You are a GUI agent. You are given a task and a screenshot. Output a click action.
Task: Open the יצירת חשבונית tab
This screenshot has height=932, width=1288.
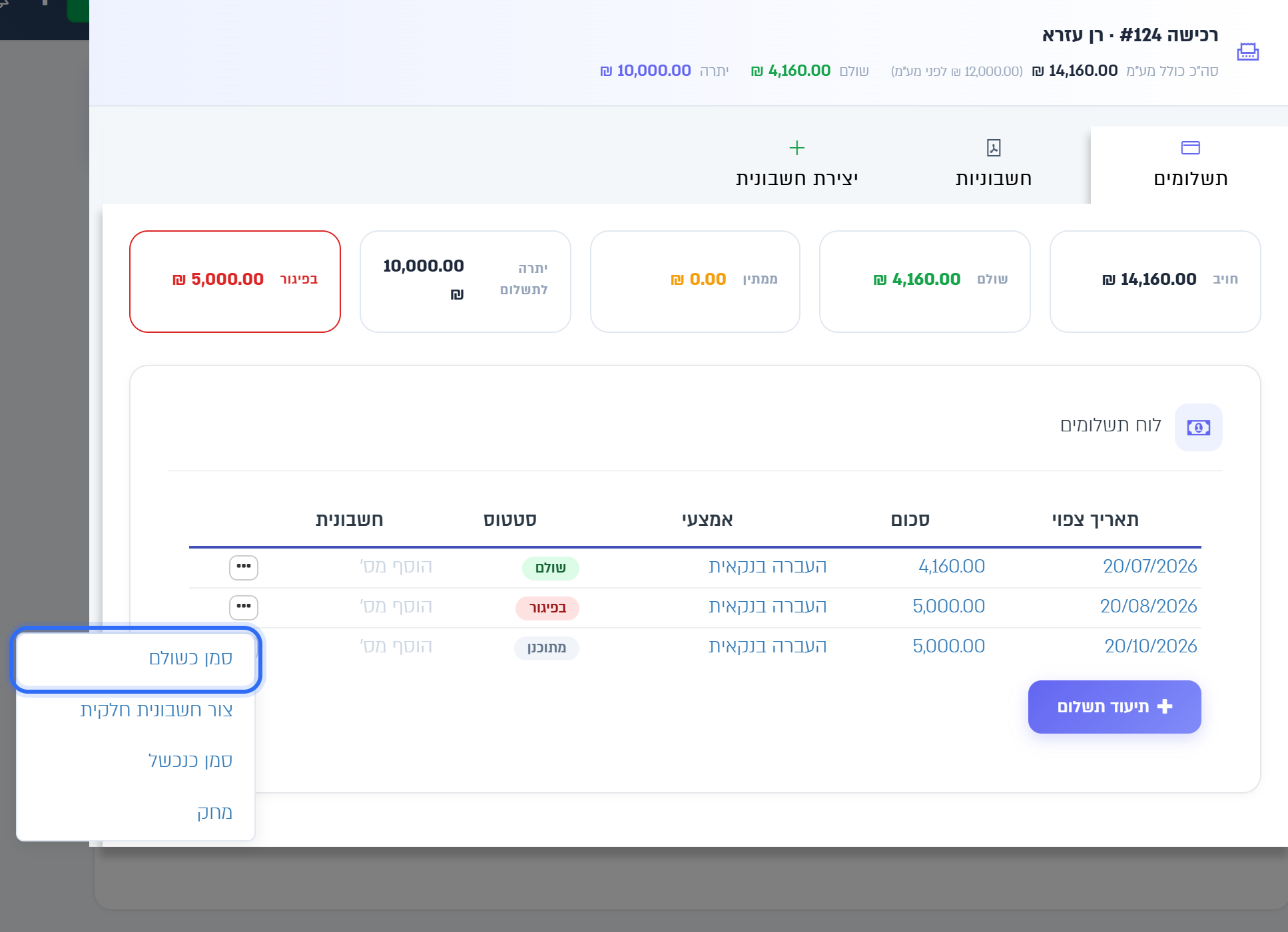[797, 165]
